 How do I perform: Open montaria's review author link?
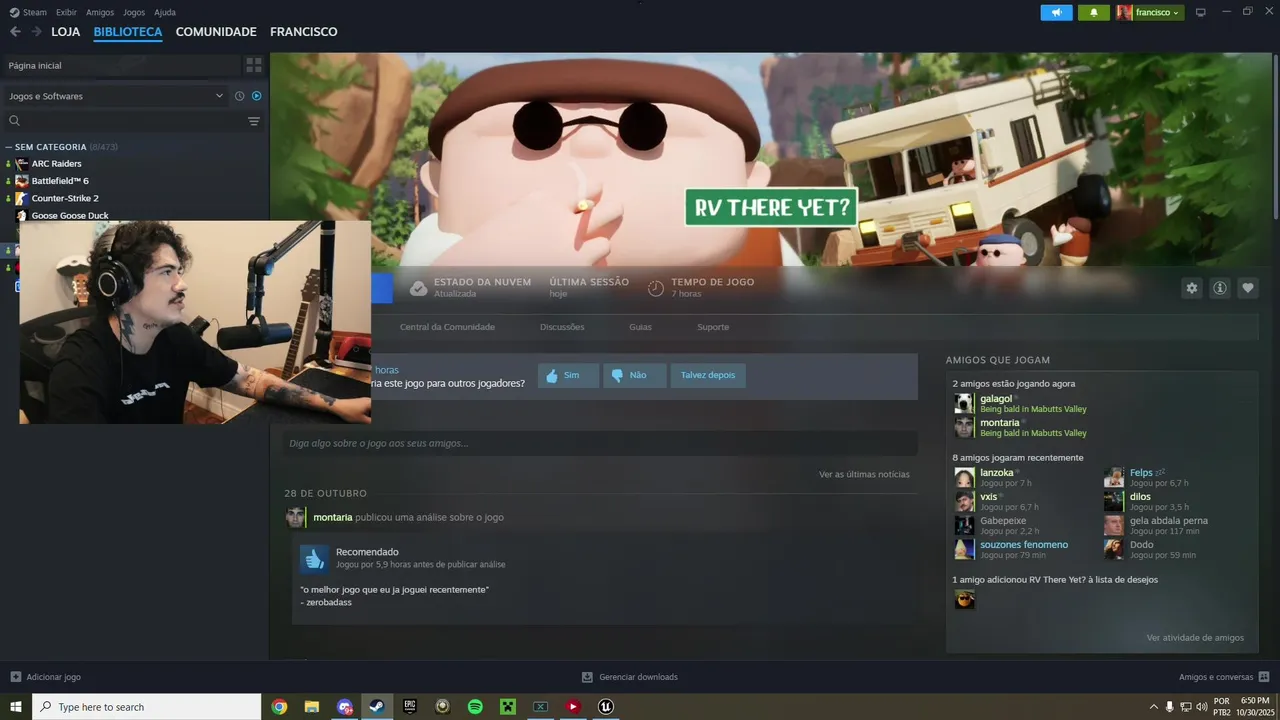tap(333, 517)
